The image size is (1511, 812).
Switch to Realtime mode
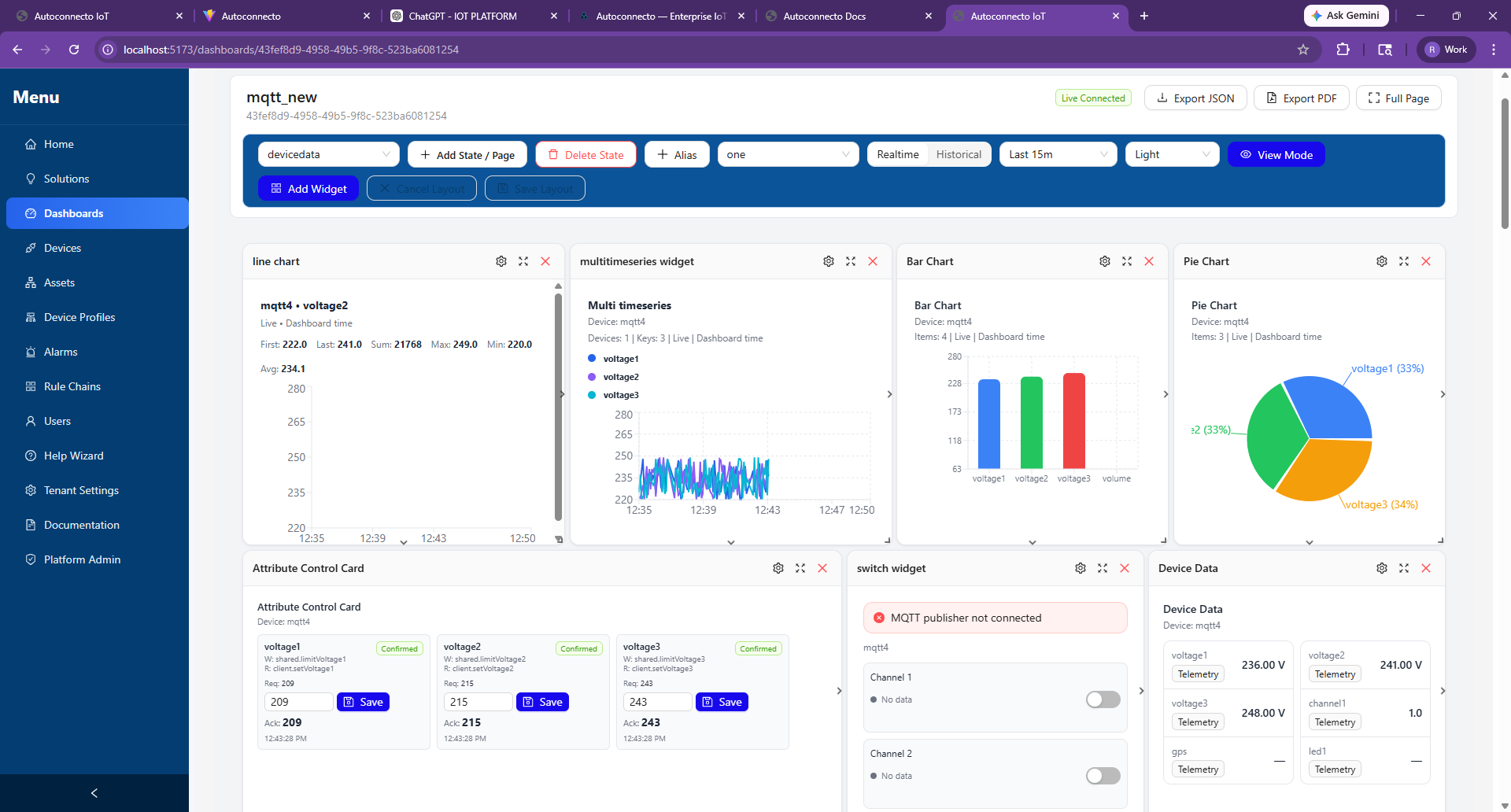[x=898, y=155]
